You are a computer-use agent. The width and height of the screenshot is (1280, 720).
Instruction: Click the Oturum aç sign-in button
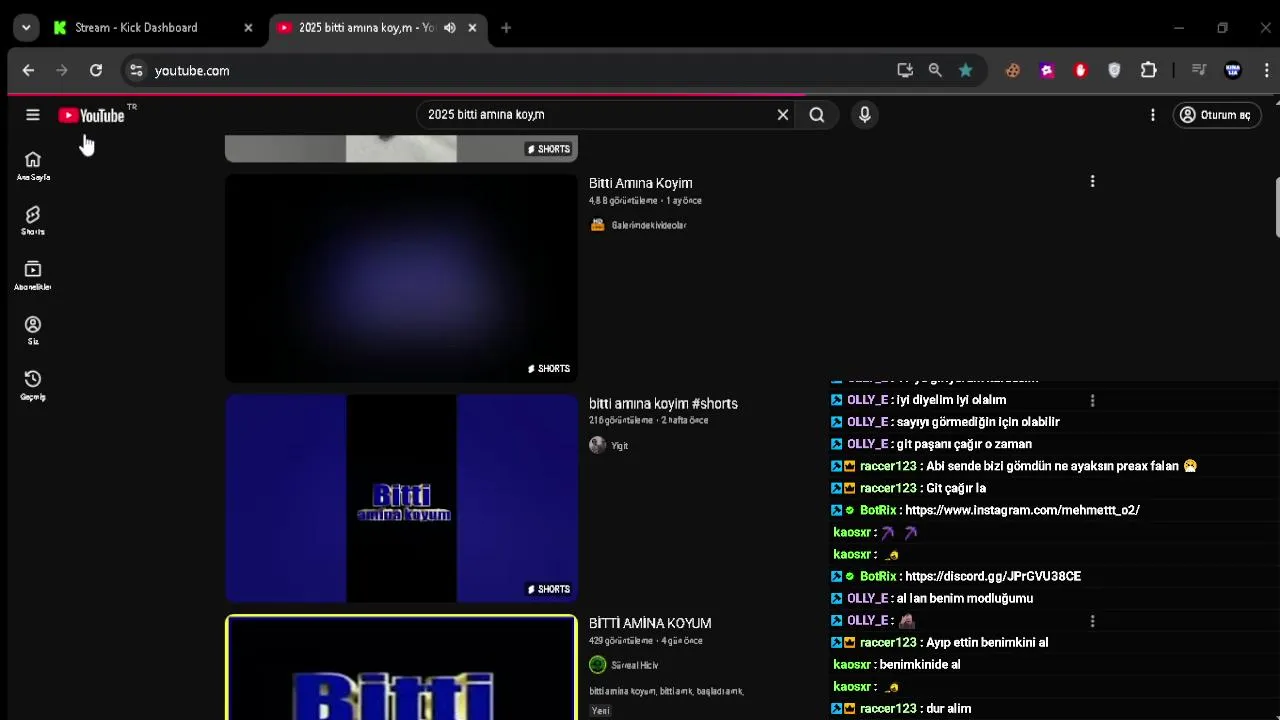pos(1216,115)
